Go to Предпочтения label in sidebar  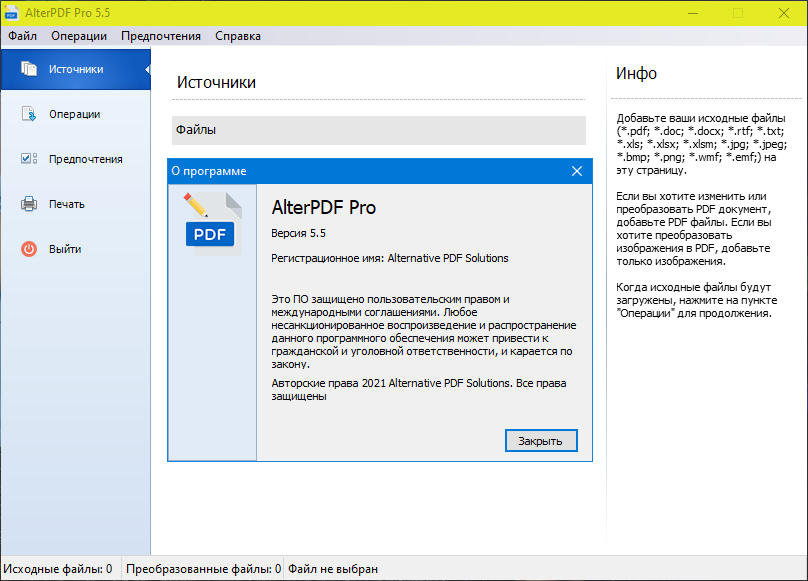click(x=86, y=159)
